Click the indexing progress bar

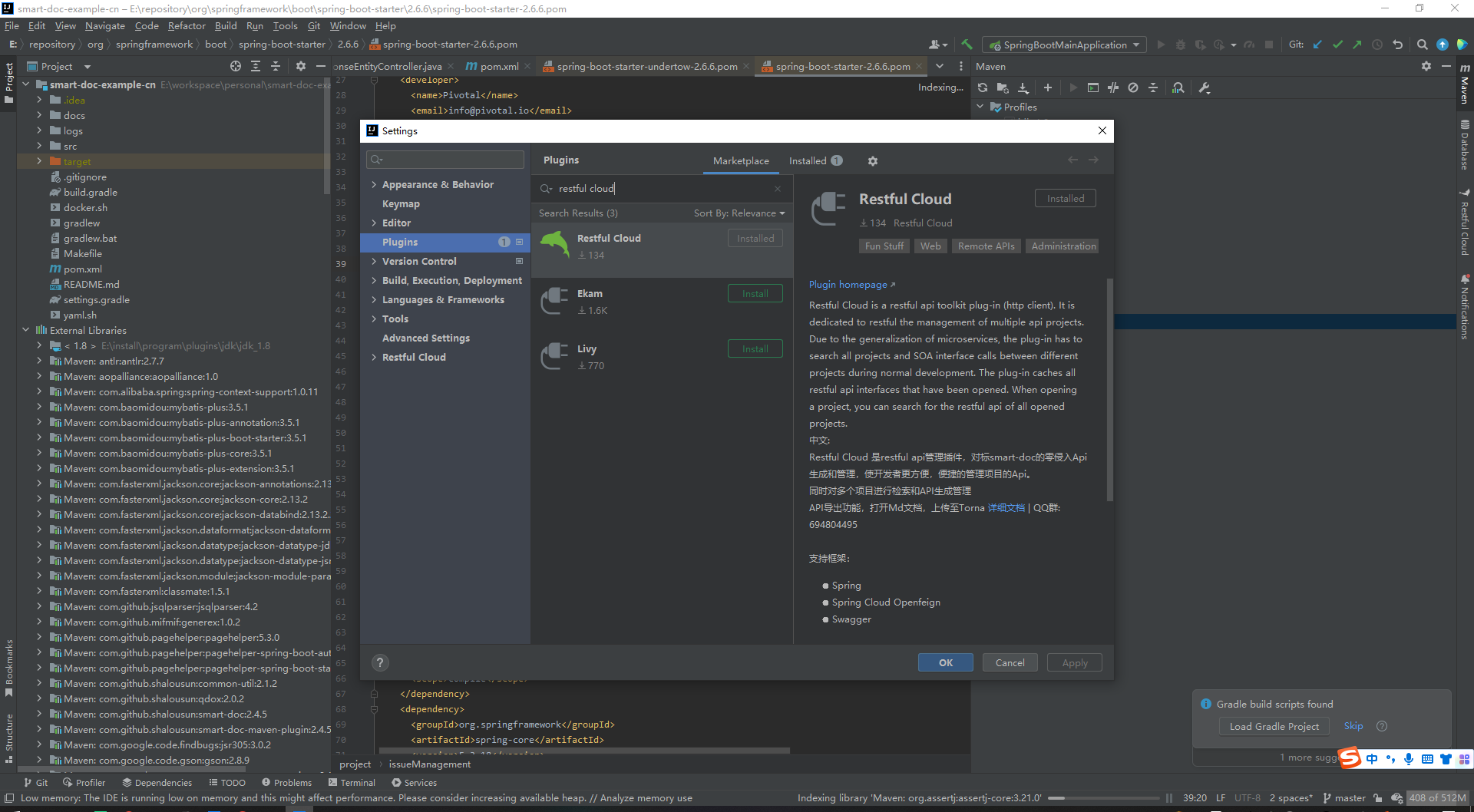[x=1104, y=798]
